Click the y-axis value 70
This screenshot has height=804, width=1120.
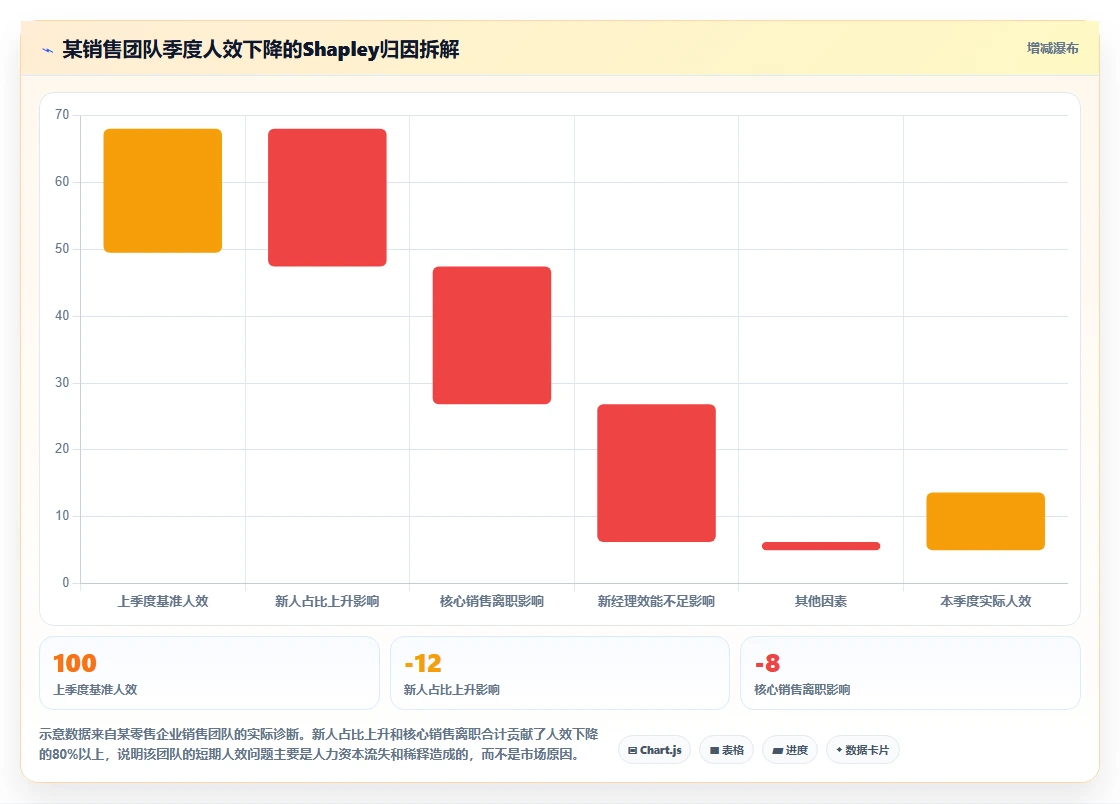point(62,115)
